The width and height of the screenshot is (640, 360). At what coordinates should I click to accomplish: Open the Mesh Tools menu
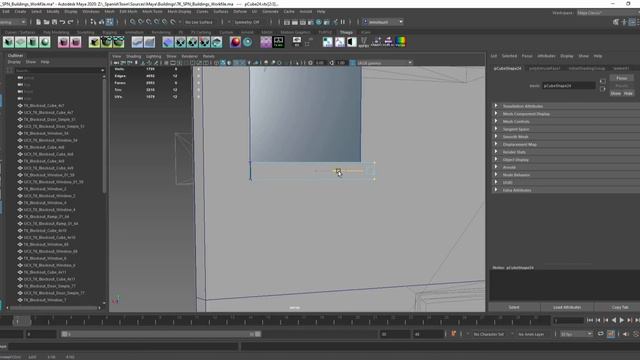point(152,11)
